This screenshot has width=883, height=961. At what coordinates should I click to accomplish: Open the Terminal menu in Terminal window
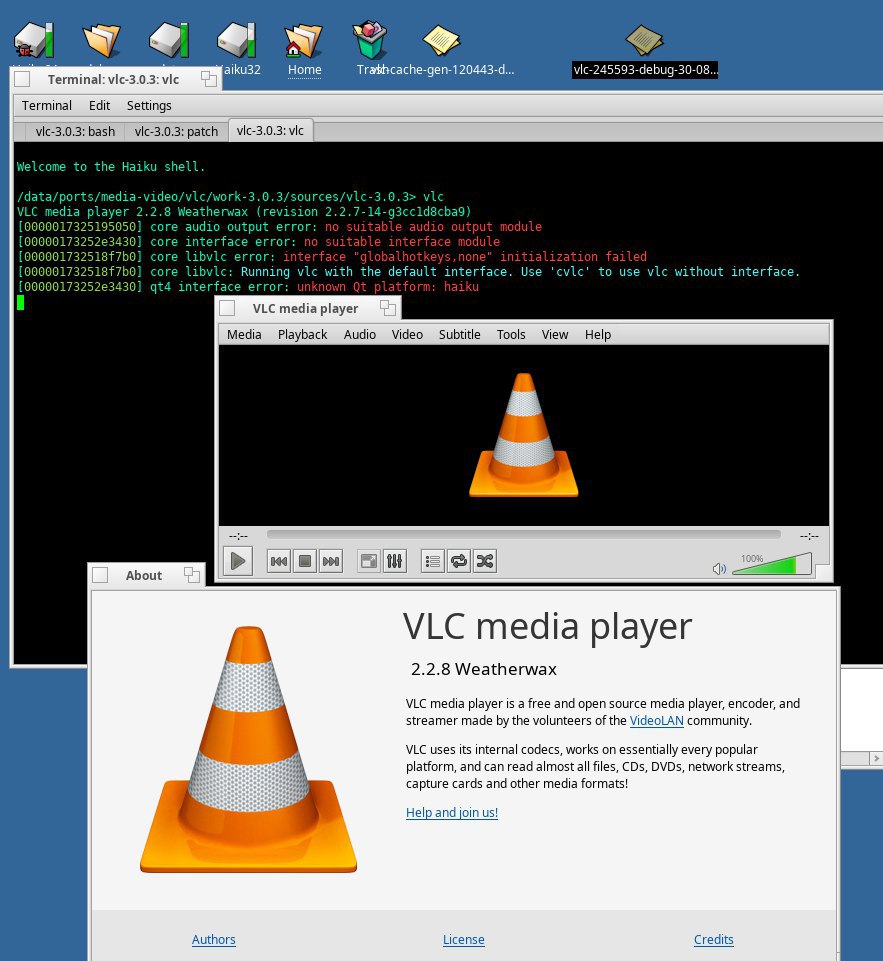click(47, 105)
